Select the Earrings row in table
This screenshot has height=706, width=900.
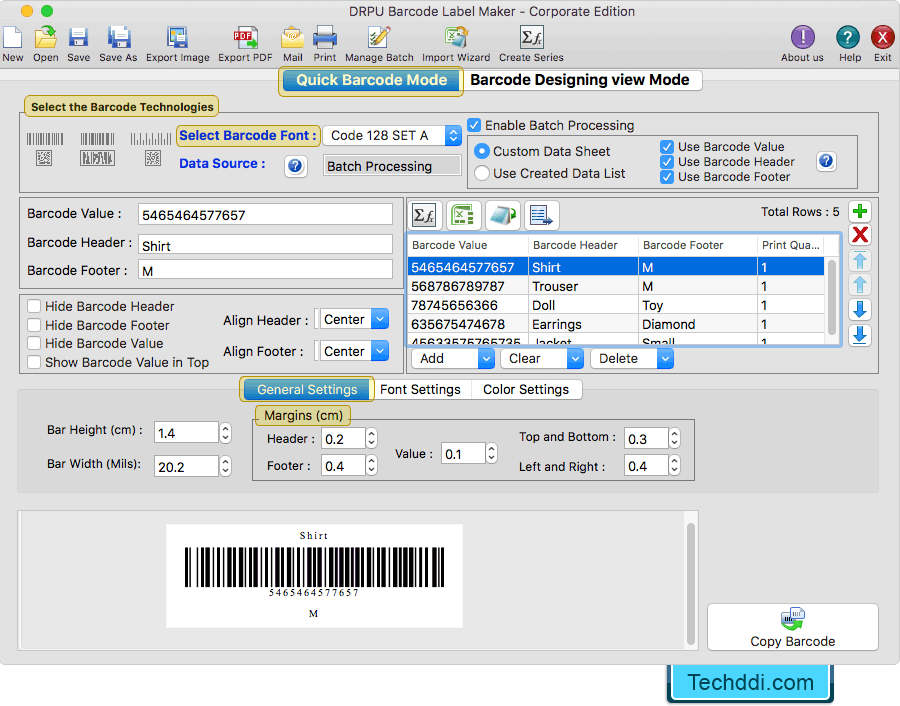616,324
